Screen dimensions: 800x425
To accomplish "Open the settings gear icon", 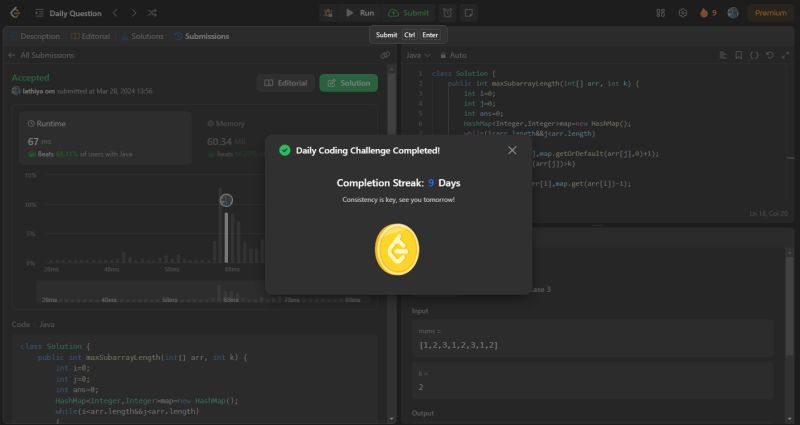I will point(683,13).
